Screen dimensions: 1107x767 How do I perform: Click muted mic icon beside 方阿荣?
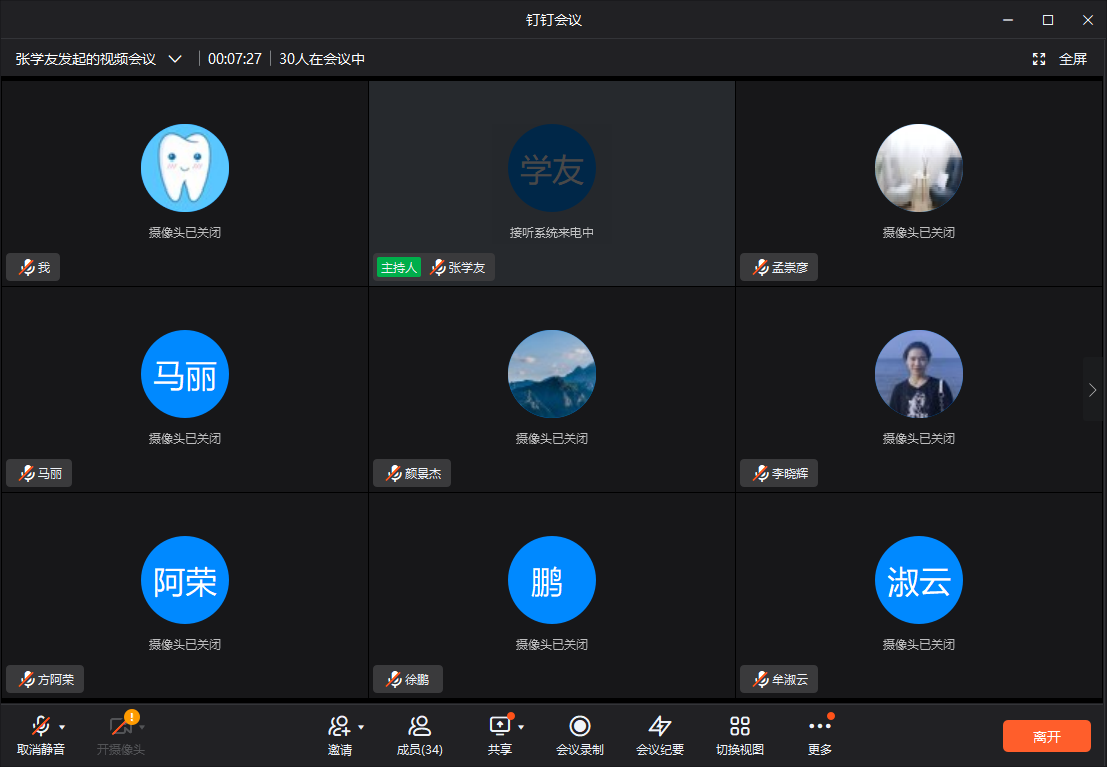pos(27,680)
